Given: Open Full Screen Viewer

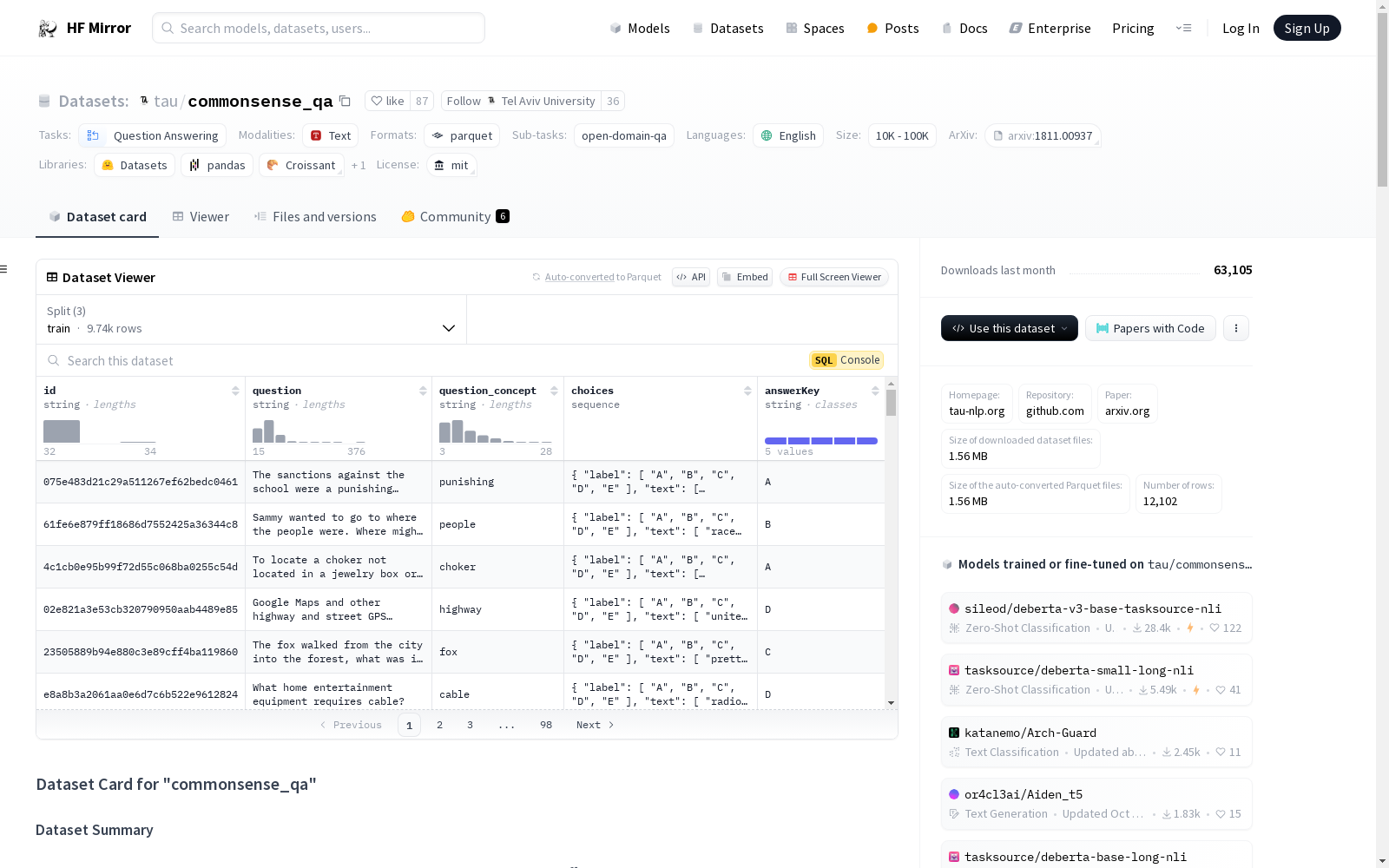Looking at the screenshot, I should click(834, 277).
